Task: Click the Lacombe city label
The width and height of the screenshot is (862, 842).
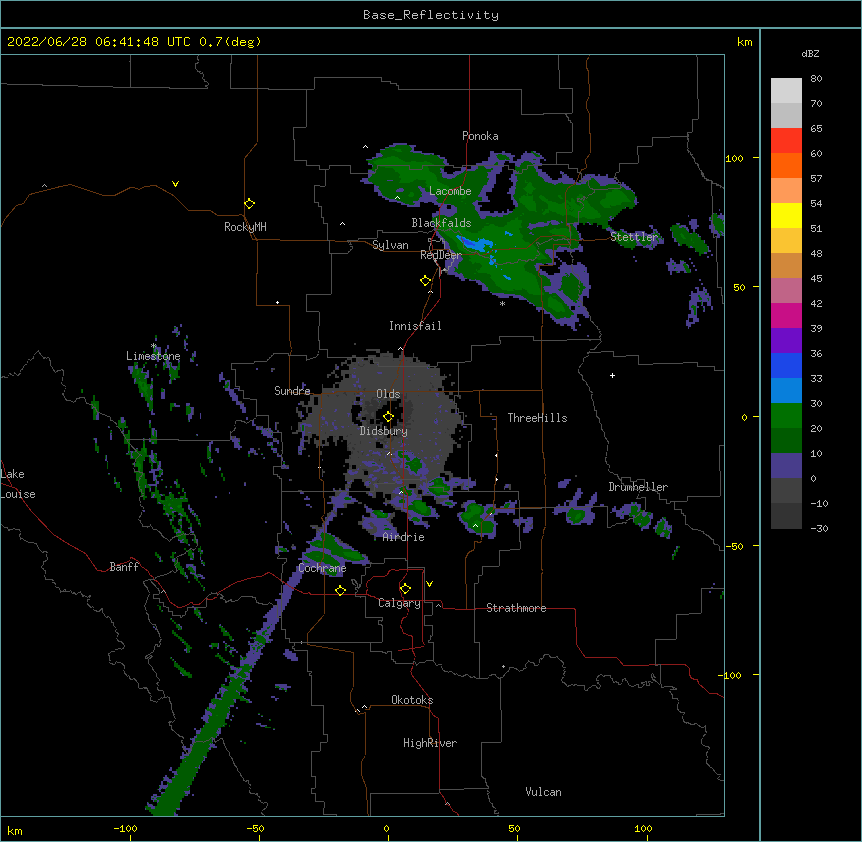Action: (450, 191)
